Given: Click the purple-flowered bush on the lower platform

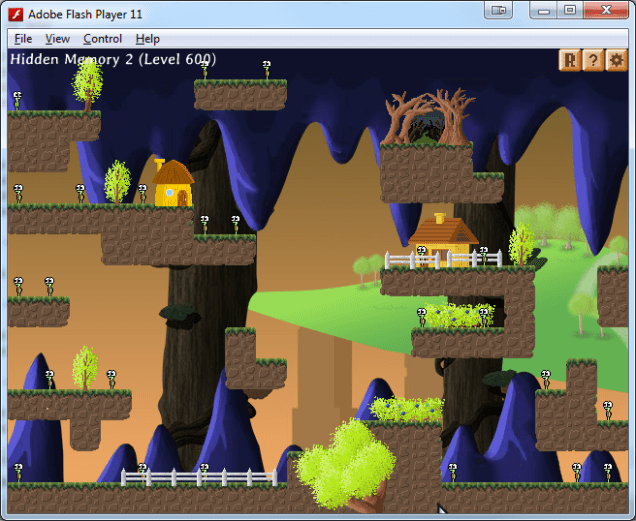Looking at the screenshot, I should coord(407,408).
